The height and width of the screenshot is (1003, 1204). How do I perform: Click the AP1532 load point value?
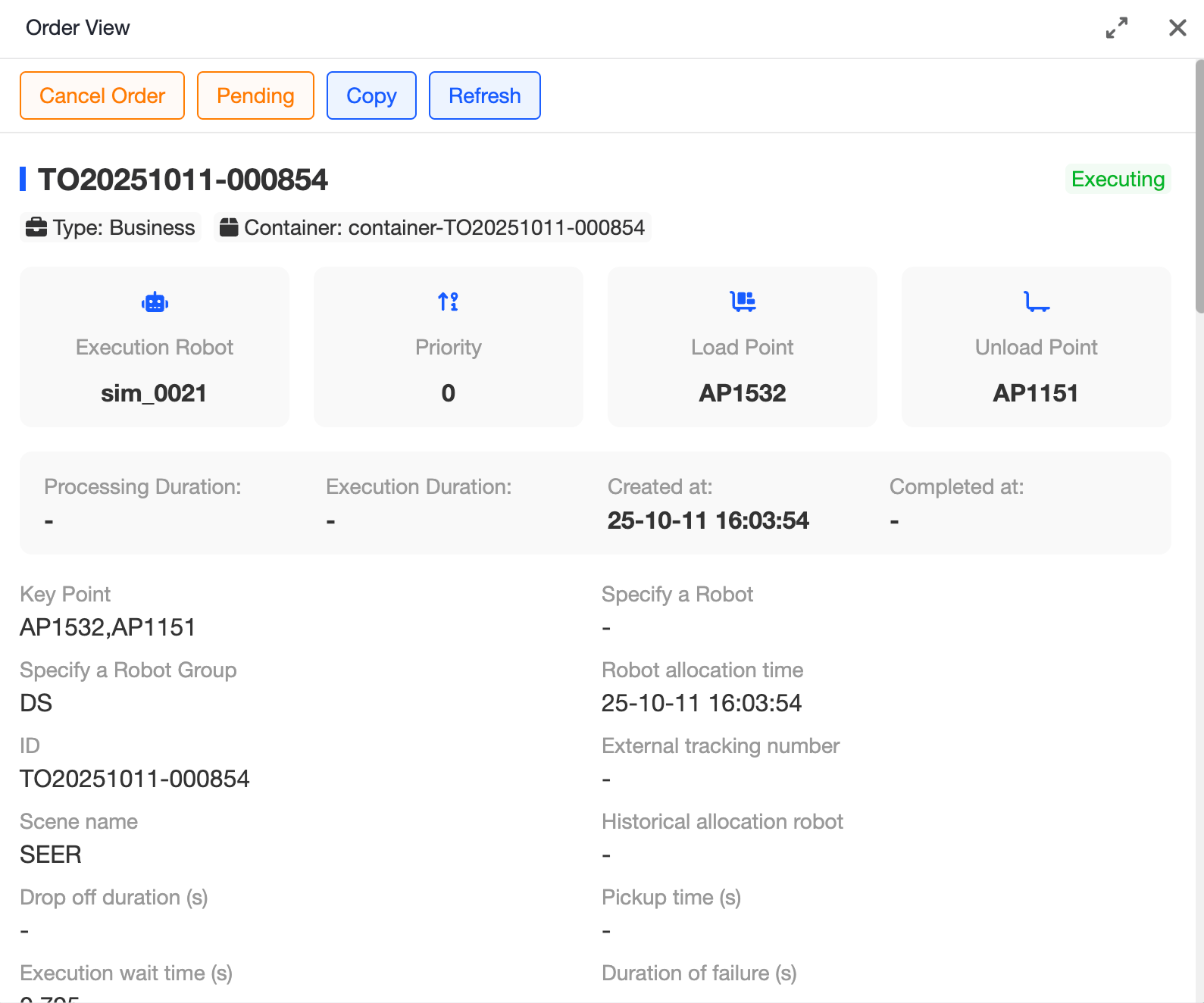click(x=742, y=393)
